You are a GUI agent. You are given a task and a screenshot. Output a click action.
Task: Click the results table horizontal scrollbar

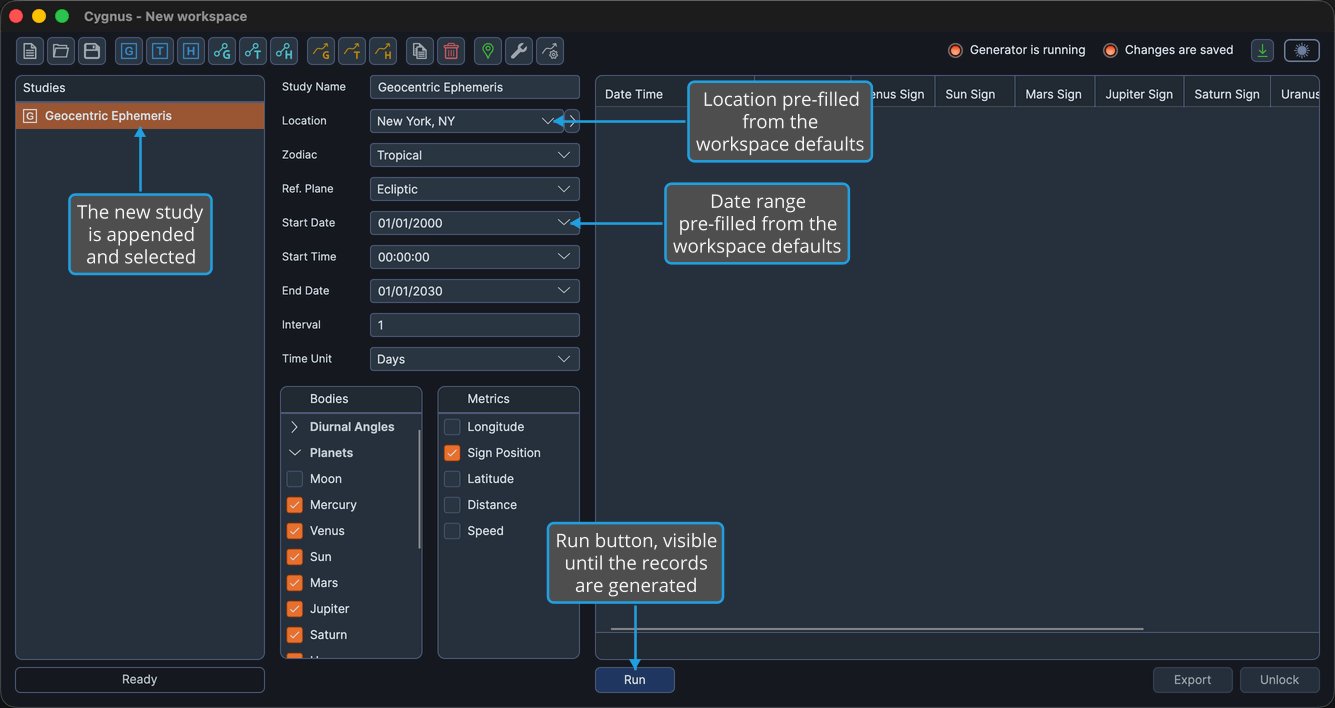(877, 629)
